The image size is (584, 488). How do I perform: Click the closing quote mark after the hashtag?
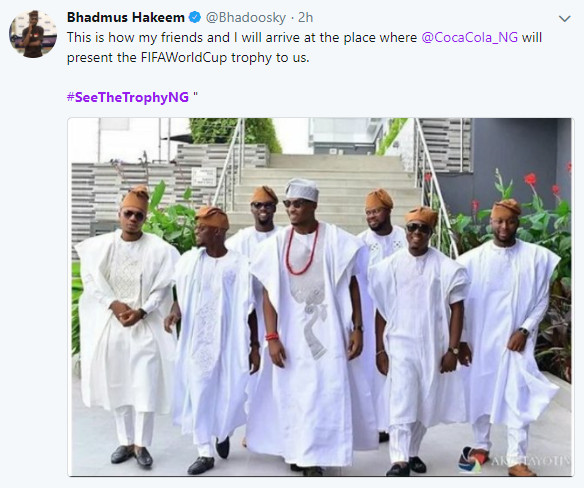tap(196, 95)
